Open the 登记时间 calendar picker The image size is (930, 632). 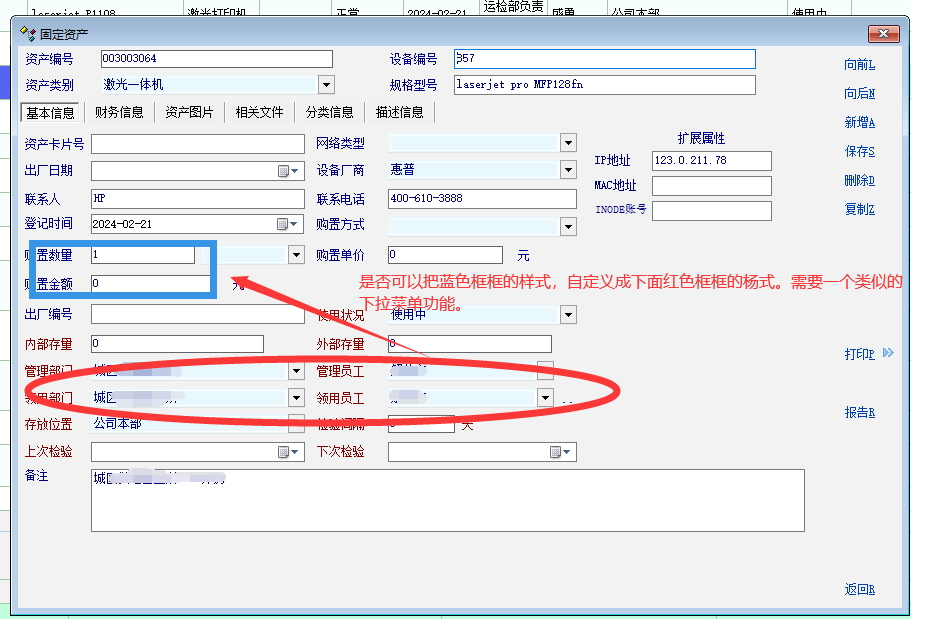coord(287,225)
